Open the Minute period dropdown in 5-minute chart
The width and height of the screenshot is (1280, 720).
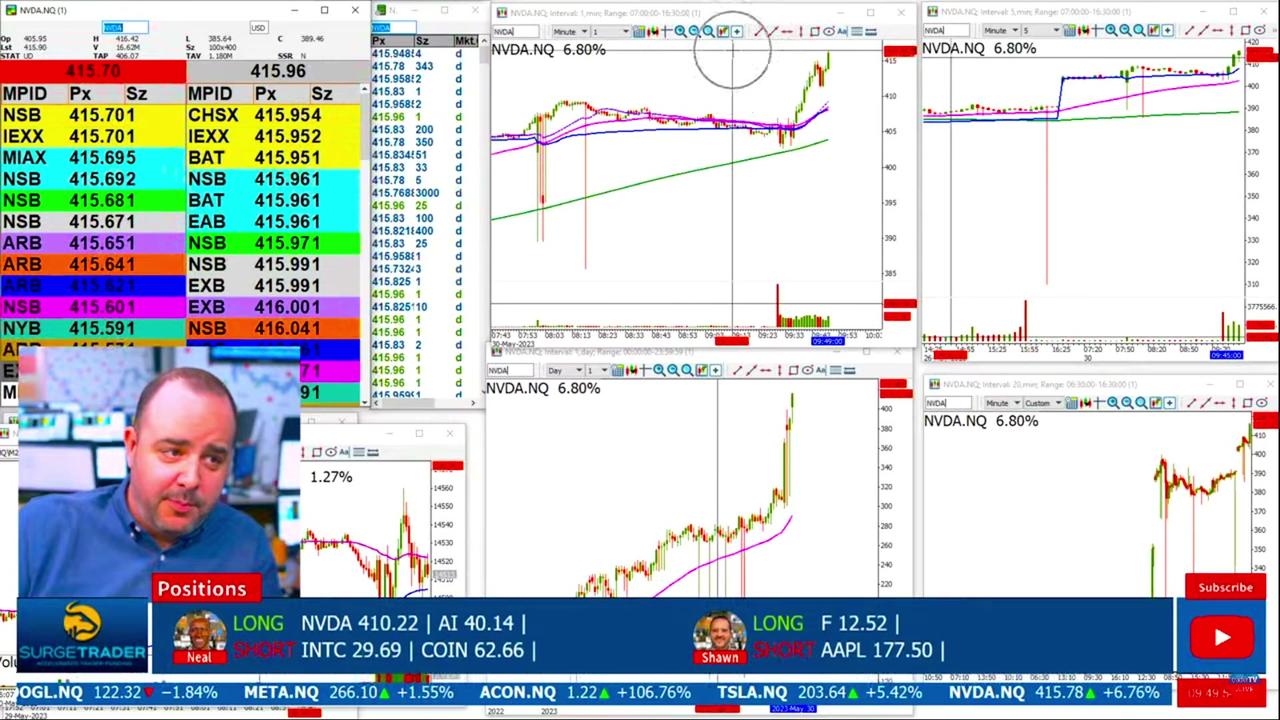(x=1002, y=31)
